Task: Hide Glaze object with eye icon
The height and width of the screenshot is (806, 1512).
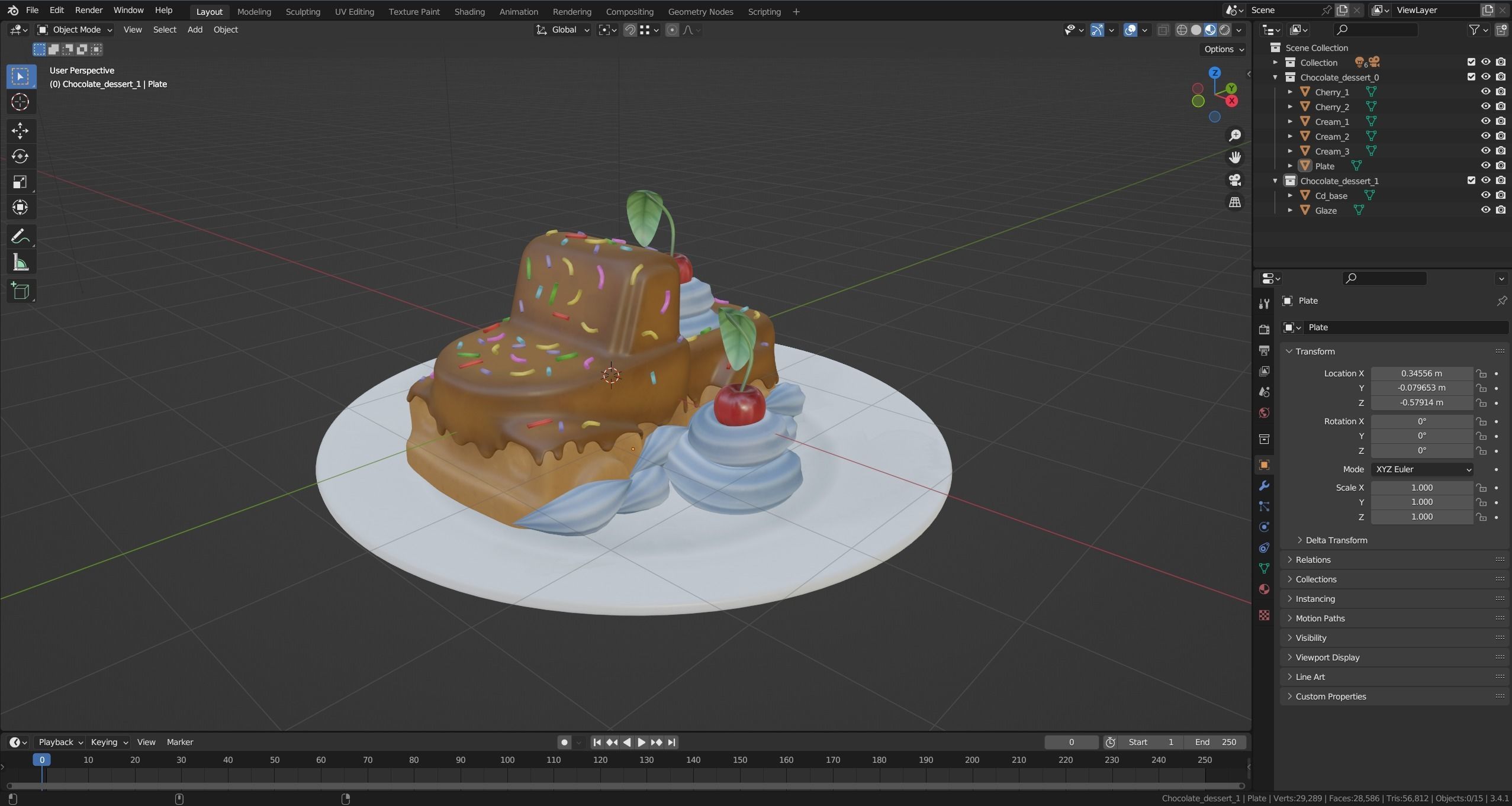Action: pyautogui.click(x=1485, y=210)
